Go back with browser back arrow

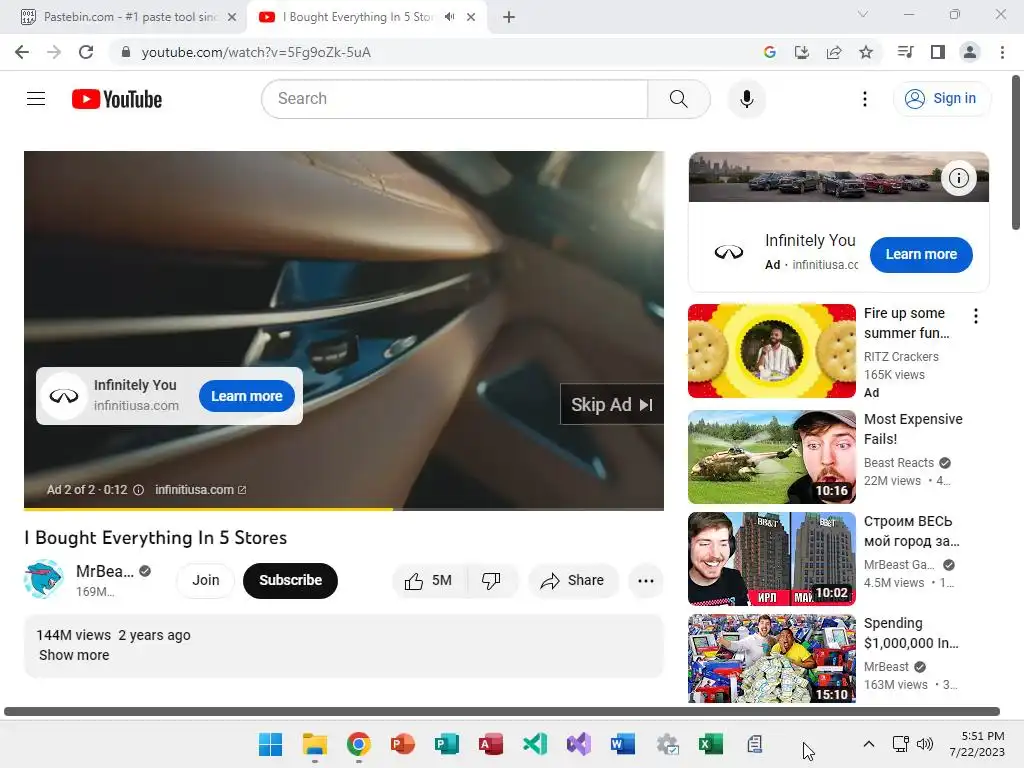[22, 52]
